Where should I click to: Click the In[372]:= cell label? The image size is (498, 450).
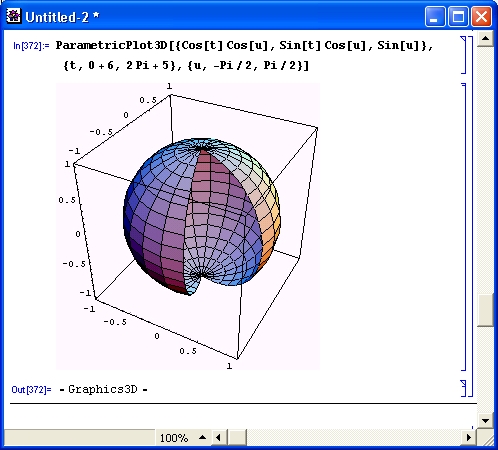[31, 46]
